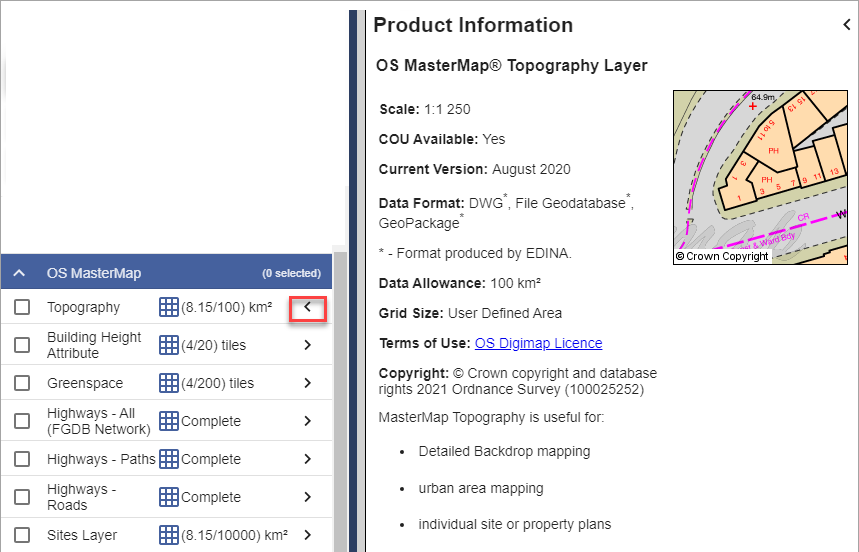Click the grid icon for Building Height Attribute
Screen dimensions: 859x552
(169, 345)
